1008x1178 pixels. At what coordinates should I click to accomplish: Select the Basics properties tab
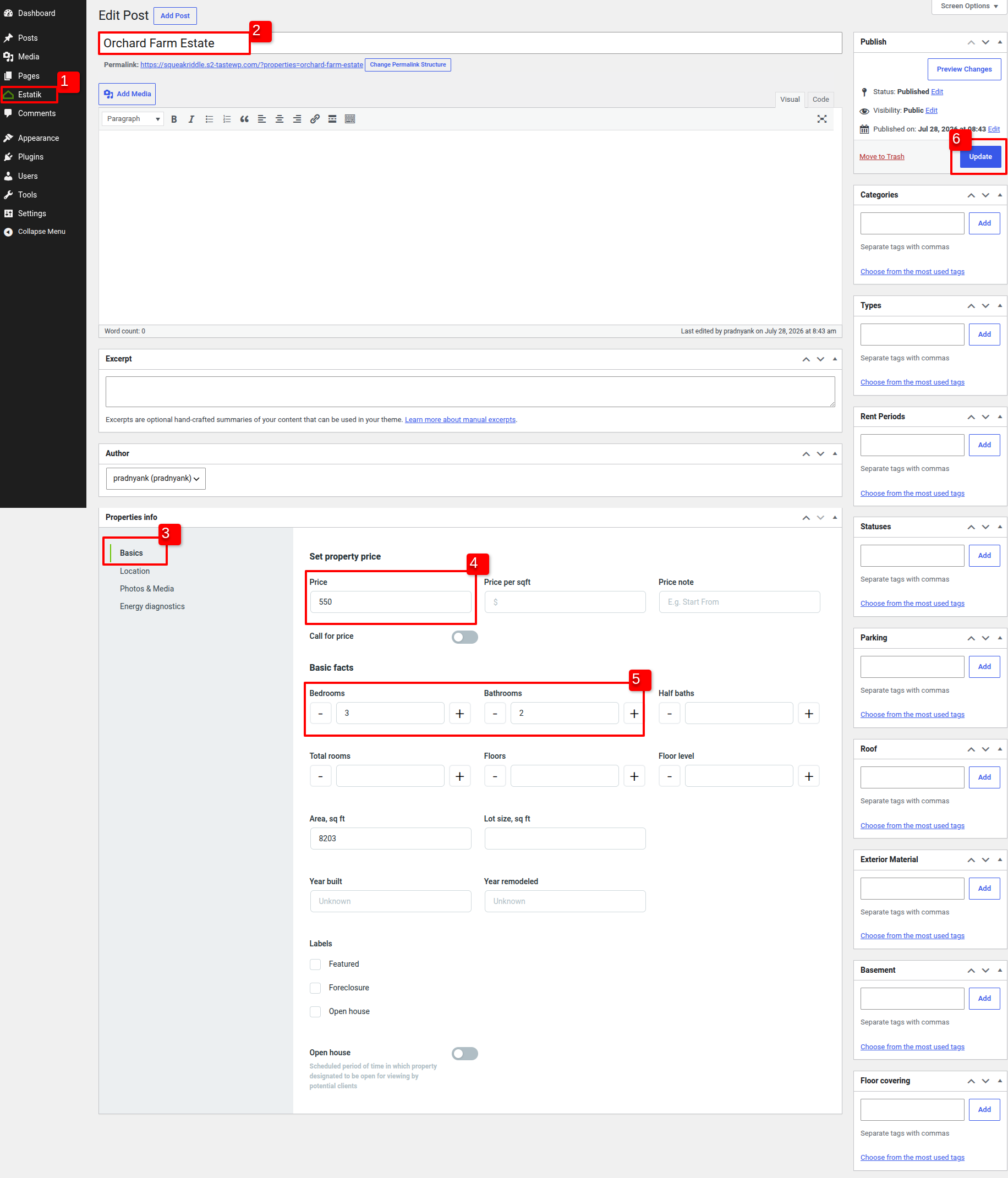pyautogui.click(x=132, y=553)
